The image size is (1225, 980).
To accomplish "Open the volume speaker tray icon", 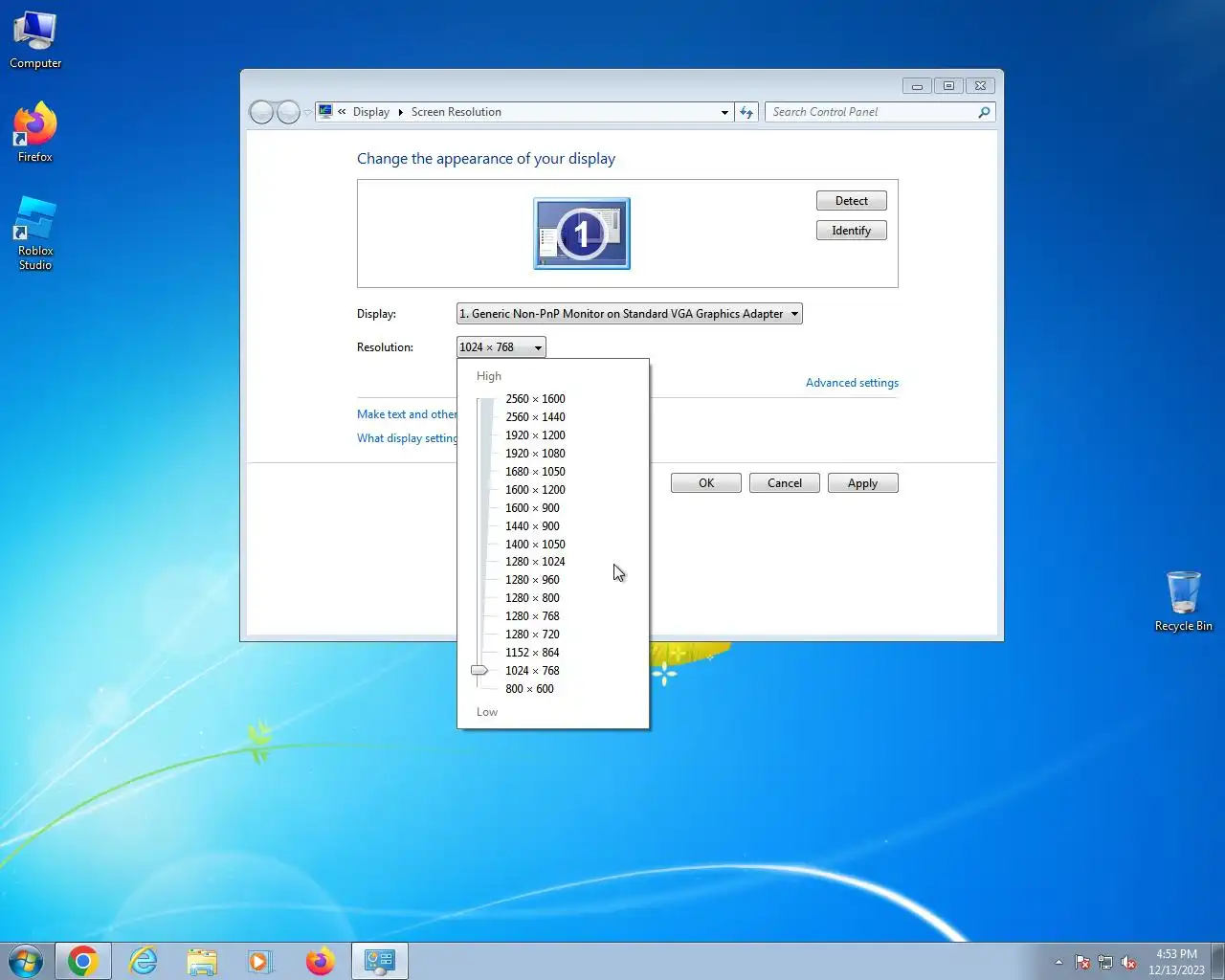I will tap(1128, 962).
